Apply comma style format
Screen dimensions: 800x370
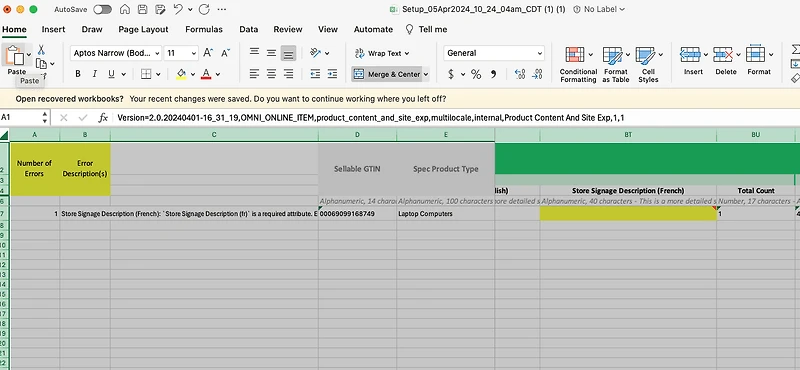493,75
